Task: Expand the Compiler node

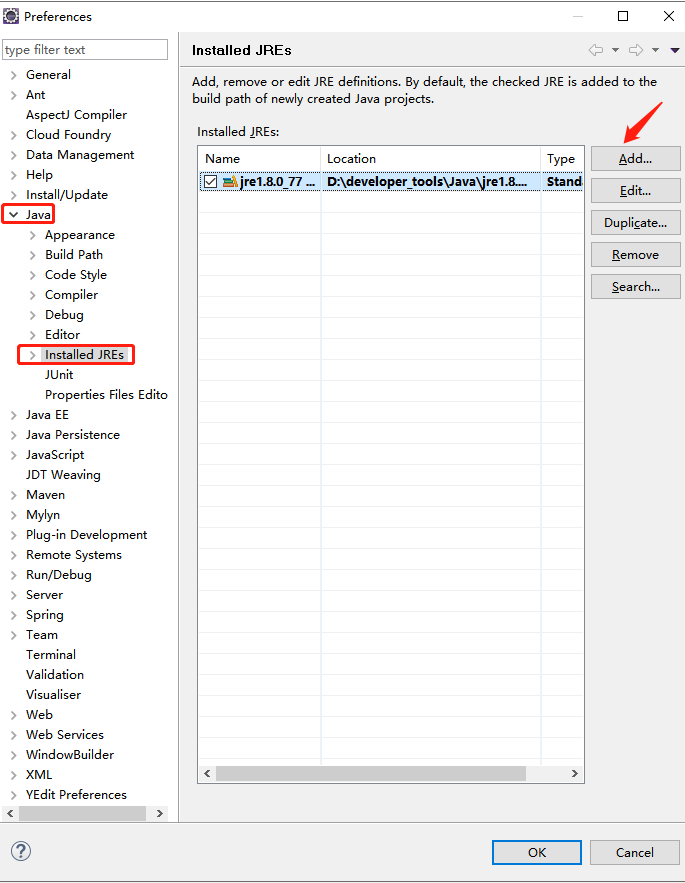Action: (33, 295)
